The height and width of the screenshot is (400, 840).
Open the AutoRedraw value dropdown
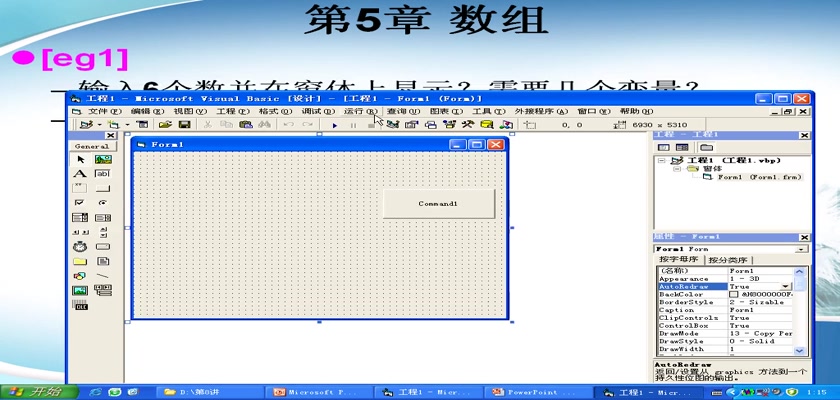point(785,287)
